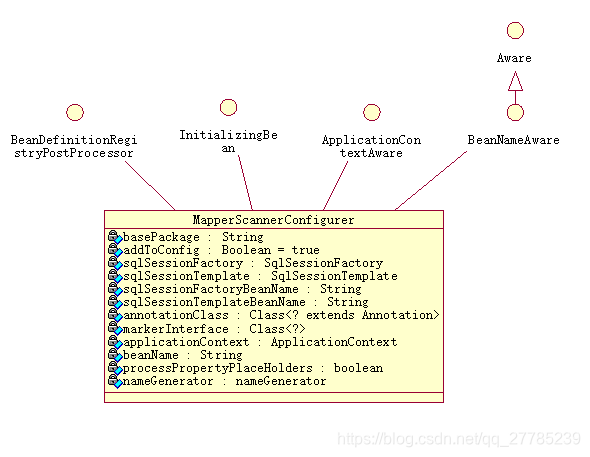
Task: Select attribute 'nameGenerator : nameGenerator'
Action: click(225, 381)
